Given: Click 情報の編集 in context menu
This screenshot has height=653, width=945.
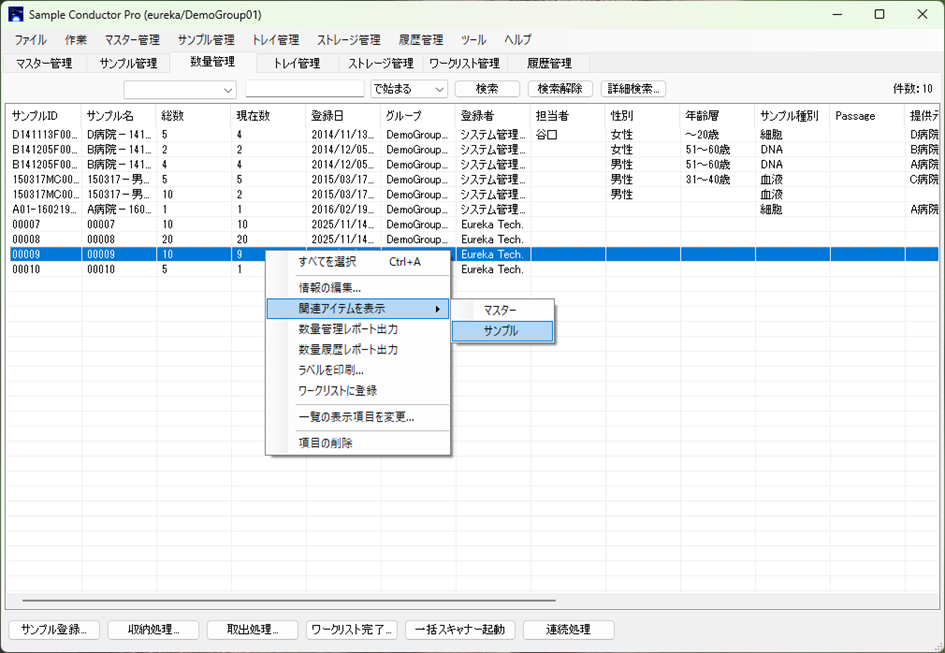Looking at the screenshot, I should [x=329, y=288].
